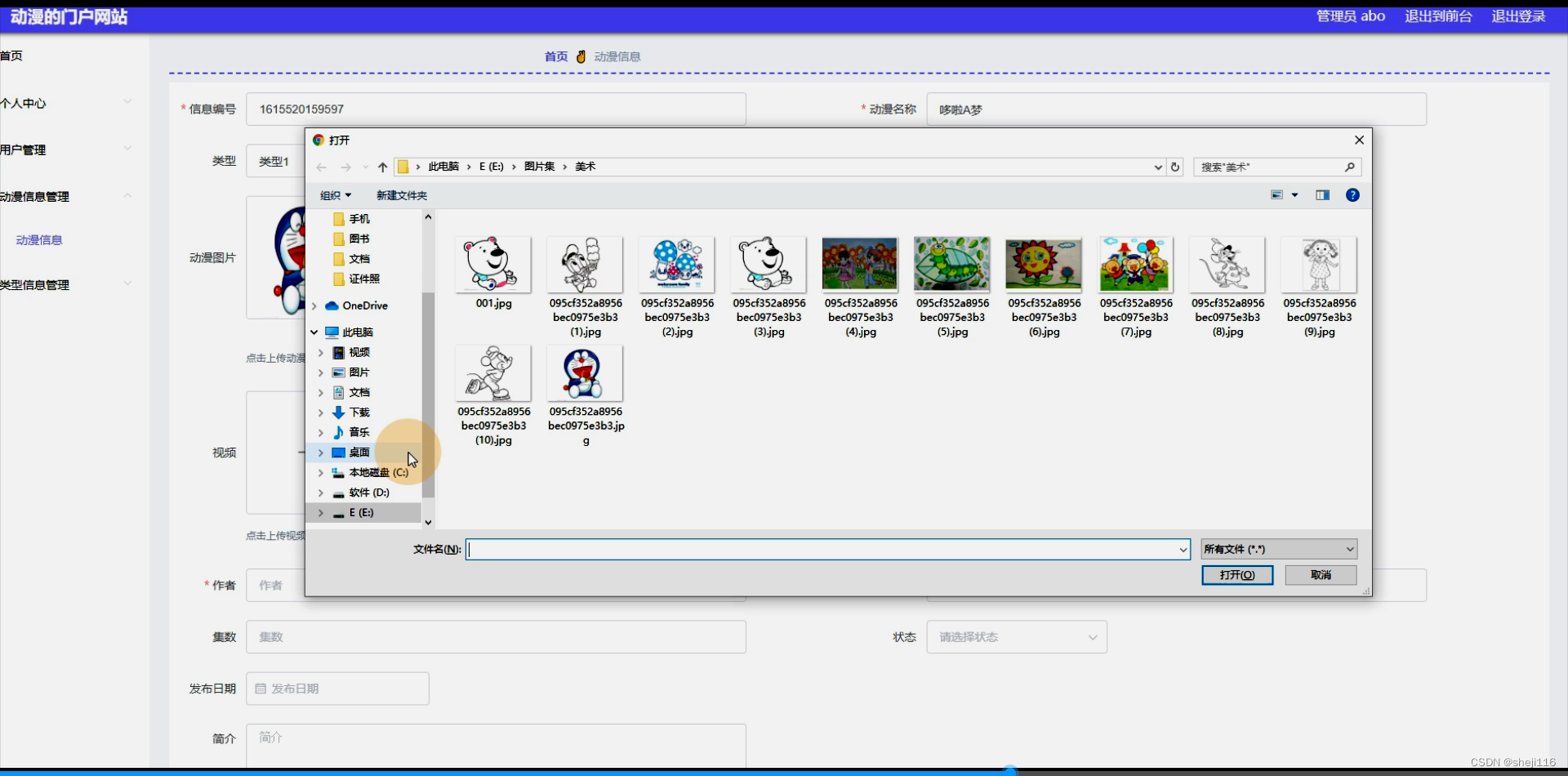
Task: Open 本地磁盘 (C:) drive
Action: [378, 472]
